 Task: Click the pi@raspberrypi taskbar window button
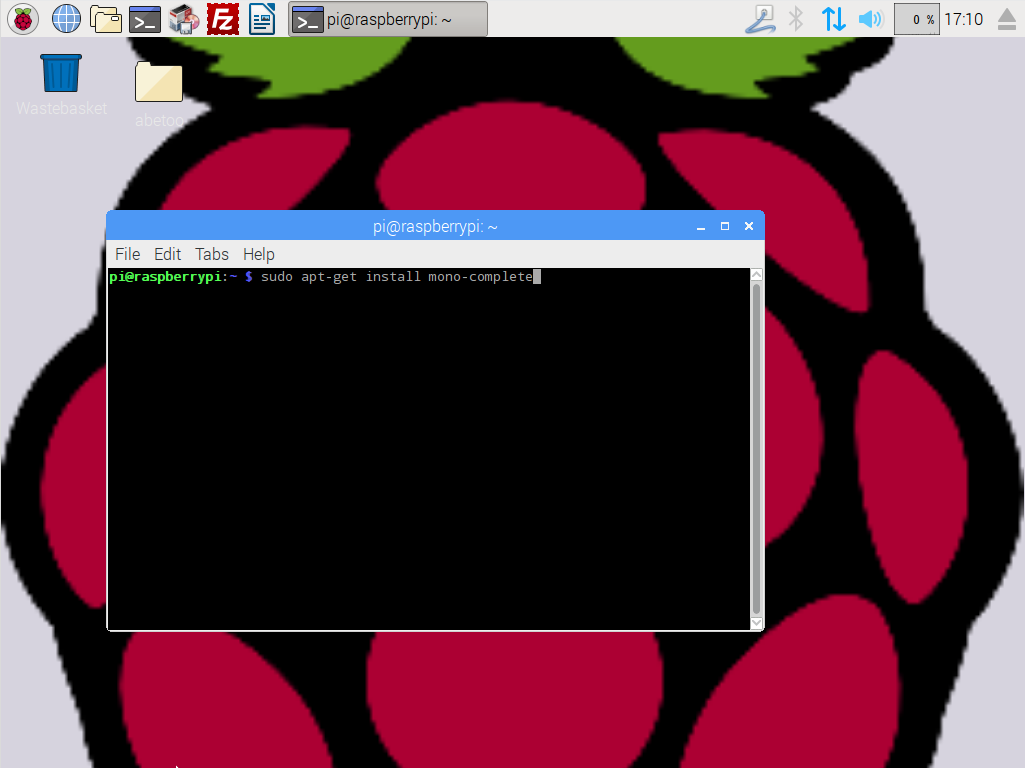(388, 19)
